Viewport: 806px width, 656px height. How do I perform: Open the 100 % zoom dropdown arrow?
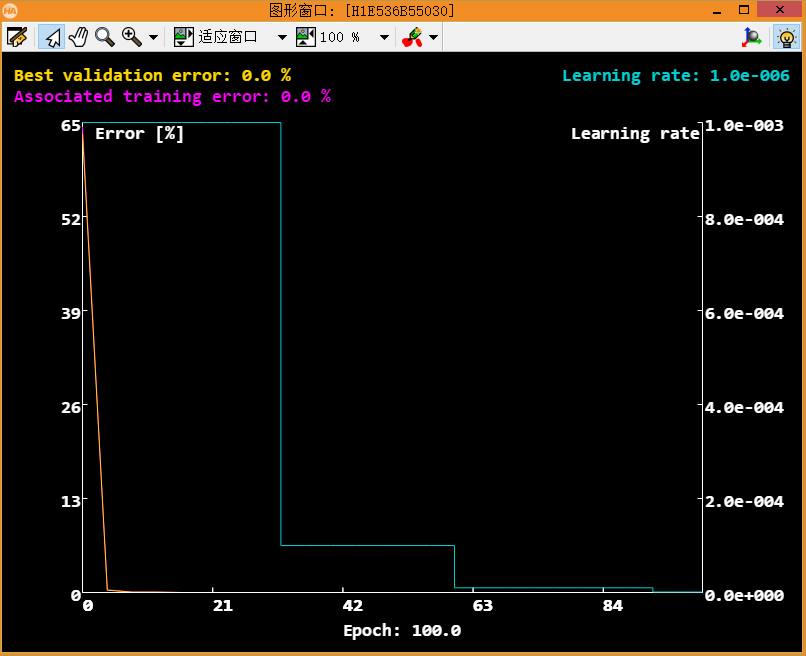pyautogui.click(x=384, y=38)
